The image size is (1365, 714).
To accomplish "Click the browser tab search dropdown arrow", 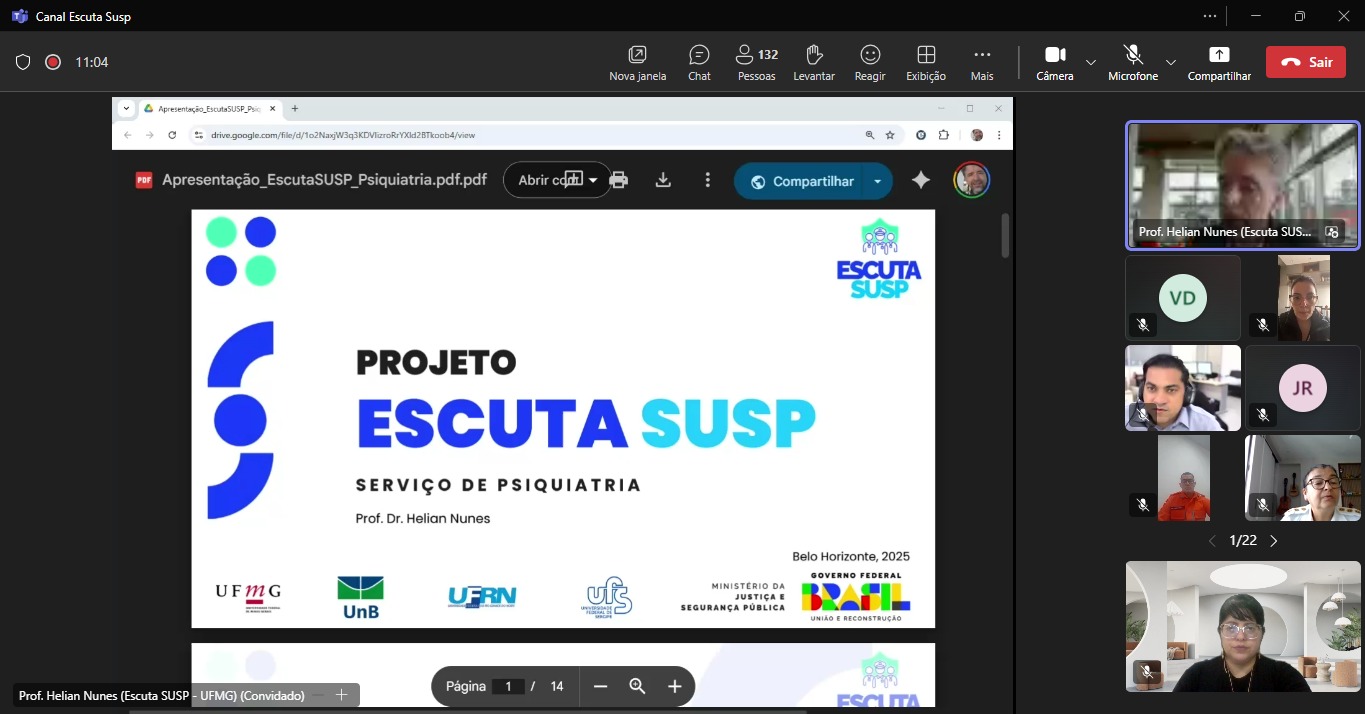I will 126,108.
